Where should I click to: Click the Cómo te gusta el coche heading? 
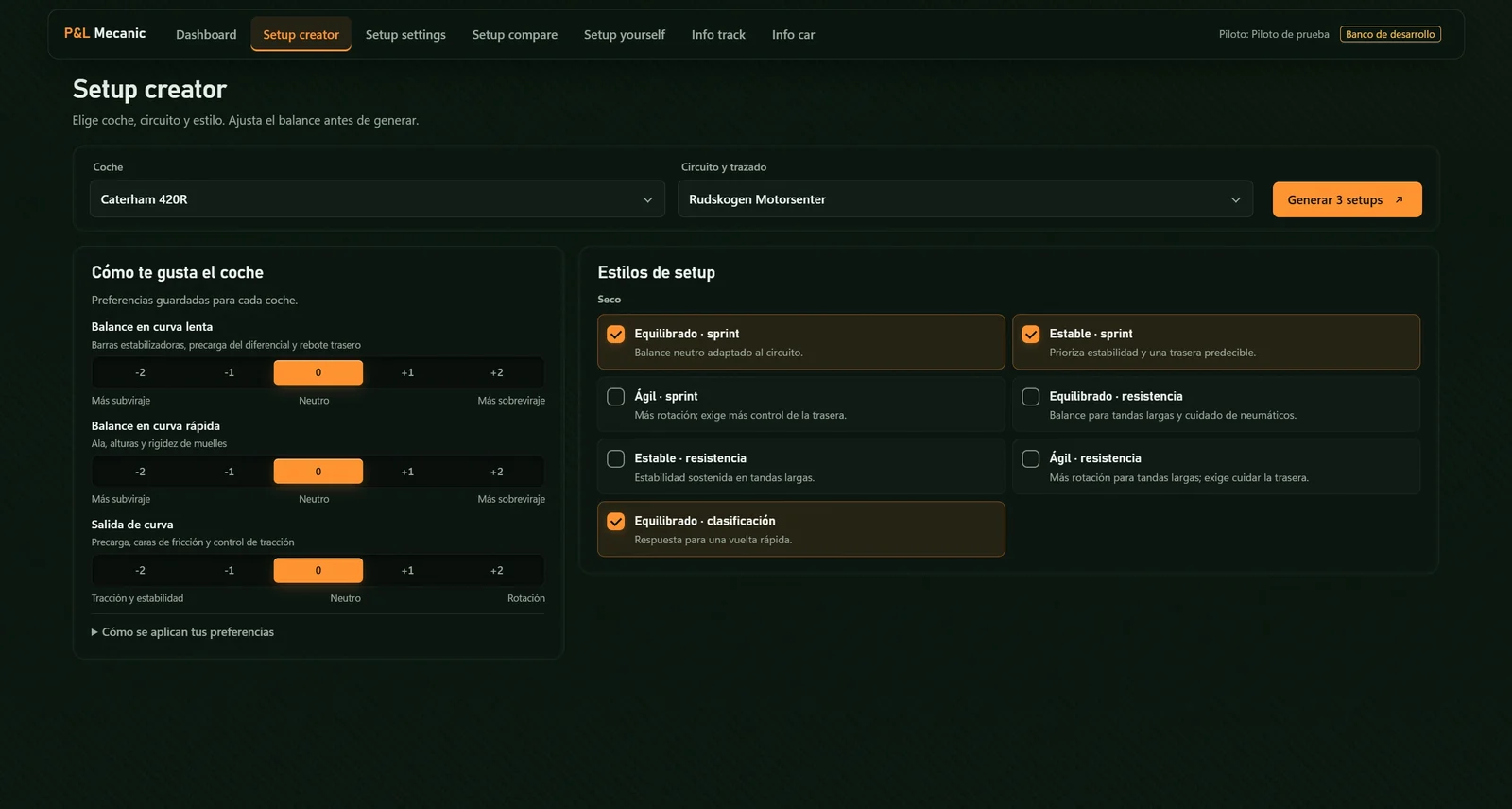[x=178, y=272]
